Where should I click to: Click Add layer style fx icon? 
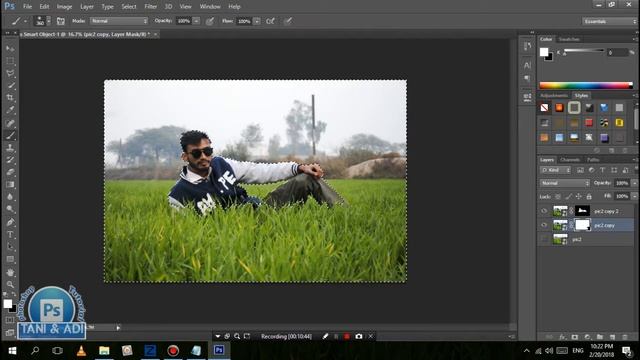562,337
